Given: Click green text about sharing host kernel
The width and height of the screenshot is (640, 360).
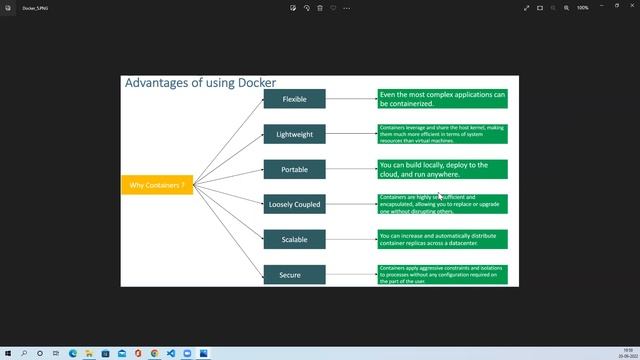Looking at the screenshot, I should pyautogui.click(x=442, y=134).
